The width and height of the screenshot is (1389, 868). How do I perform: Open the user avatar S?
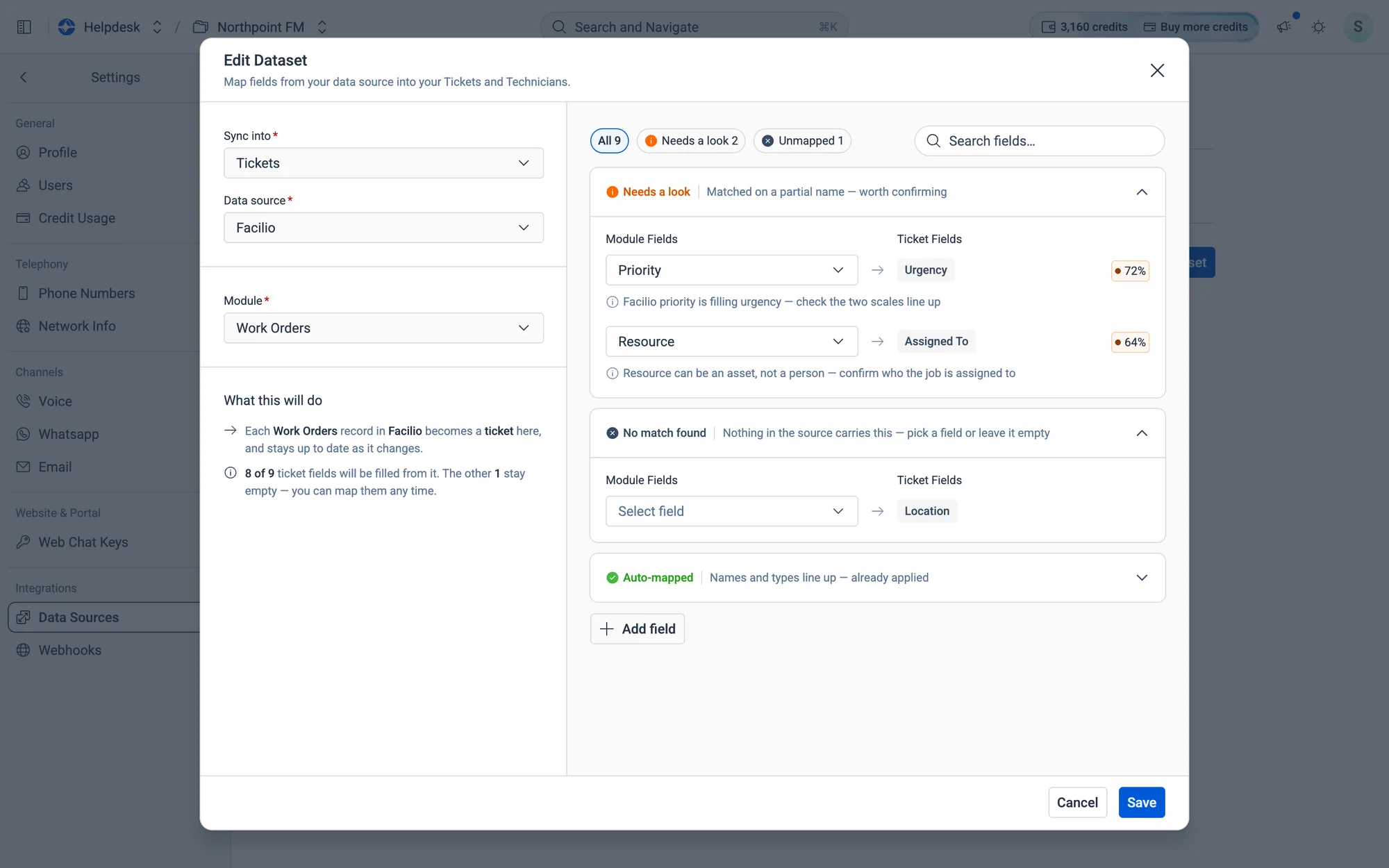click(1358, 27)
